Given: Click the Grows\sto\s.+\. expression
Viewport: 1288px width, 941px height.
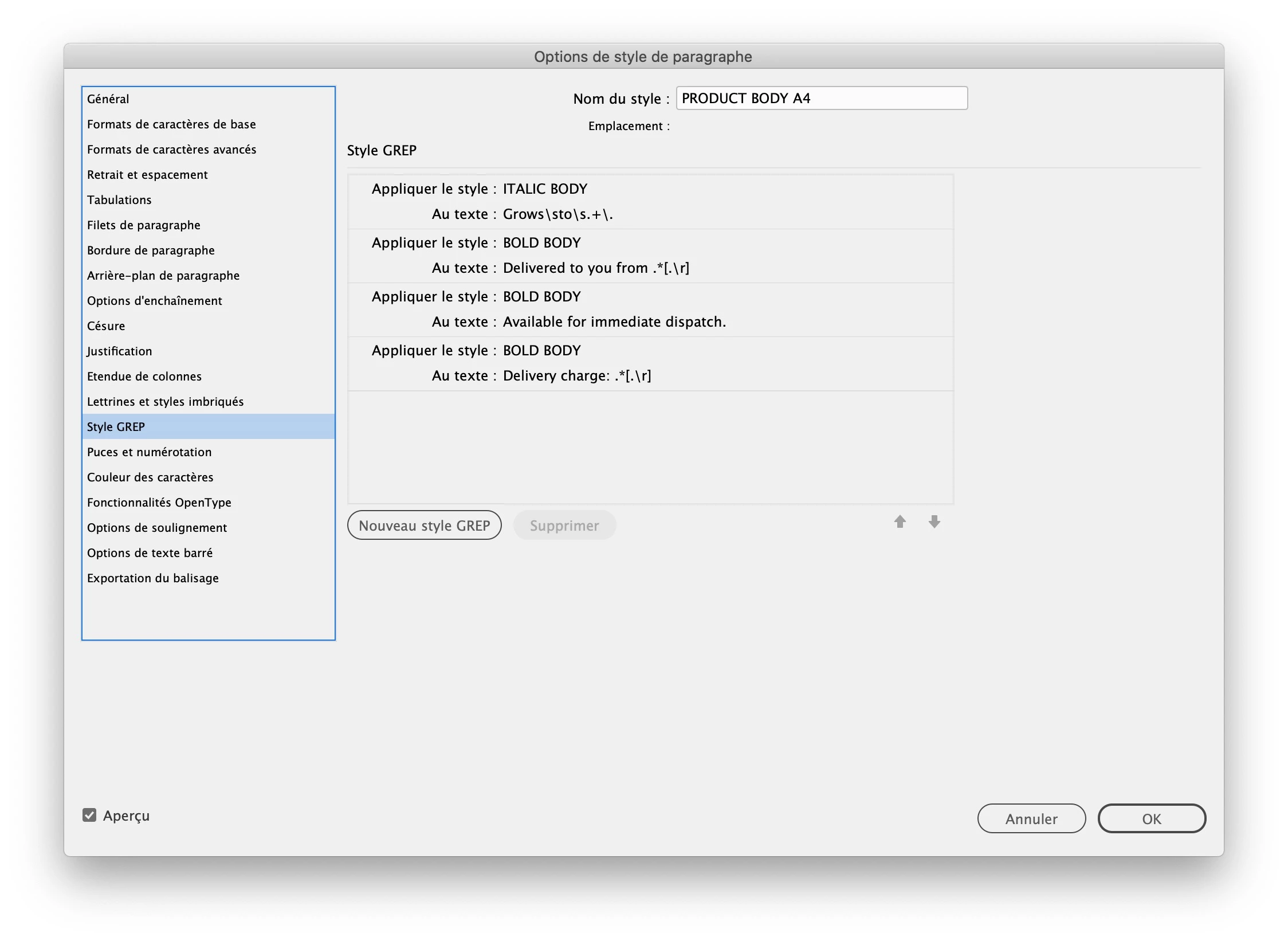Looking at the screenshot, I should tap(557, 214).
